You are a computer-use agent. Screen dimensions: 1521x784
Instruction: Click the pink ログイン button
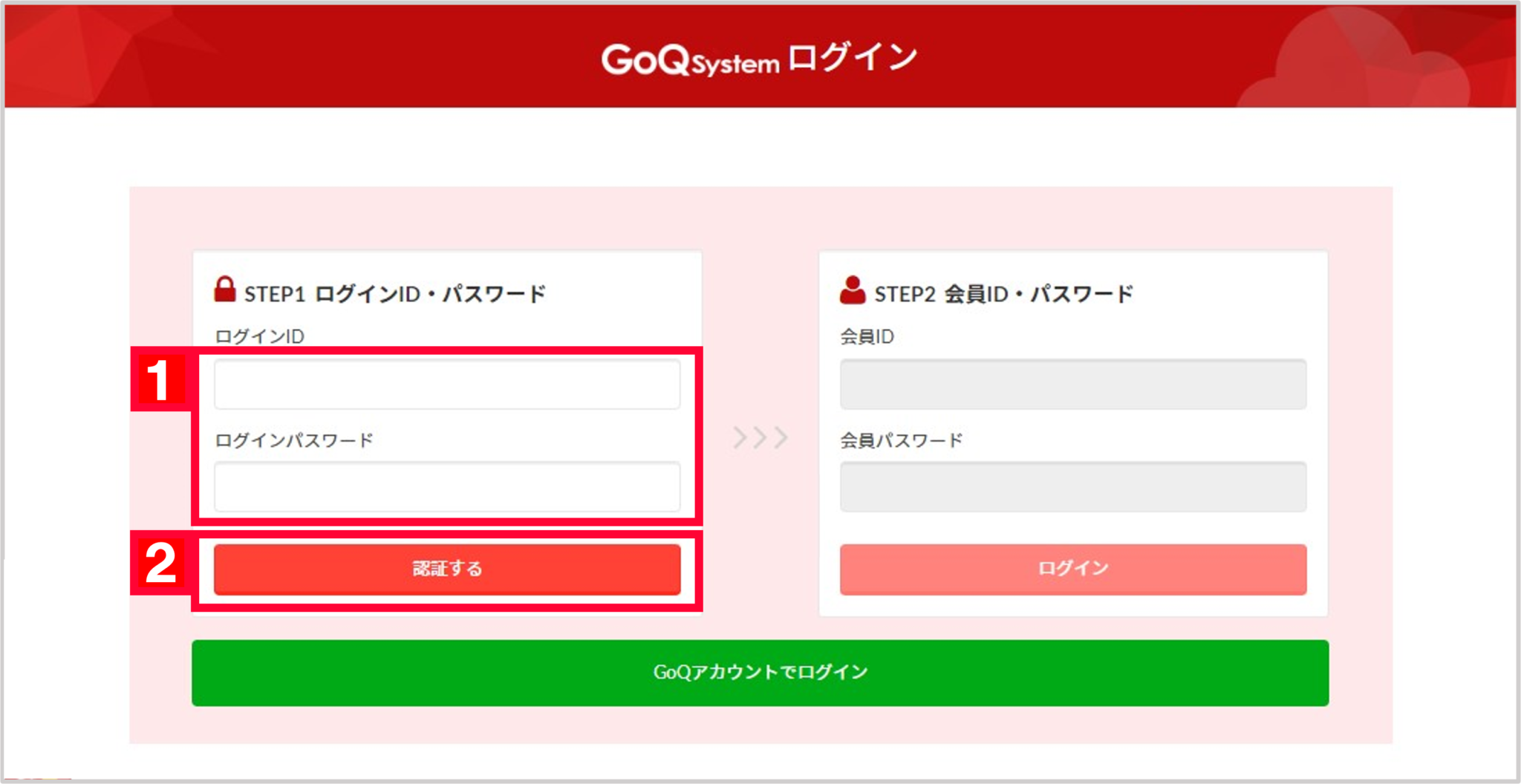1073,569
